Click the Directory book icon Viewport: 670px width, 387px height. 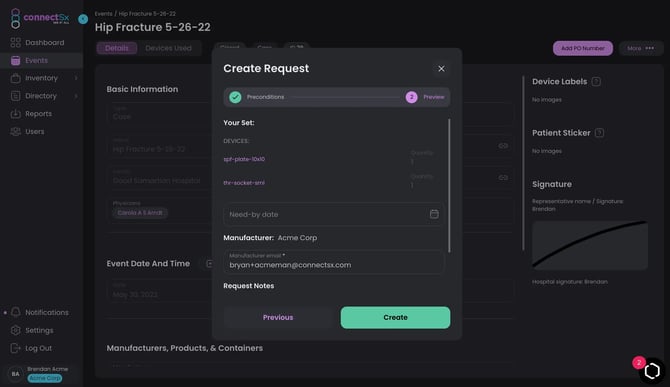pos(15,96)
